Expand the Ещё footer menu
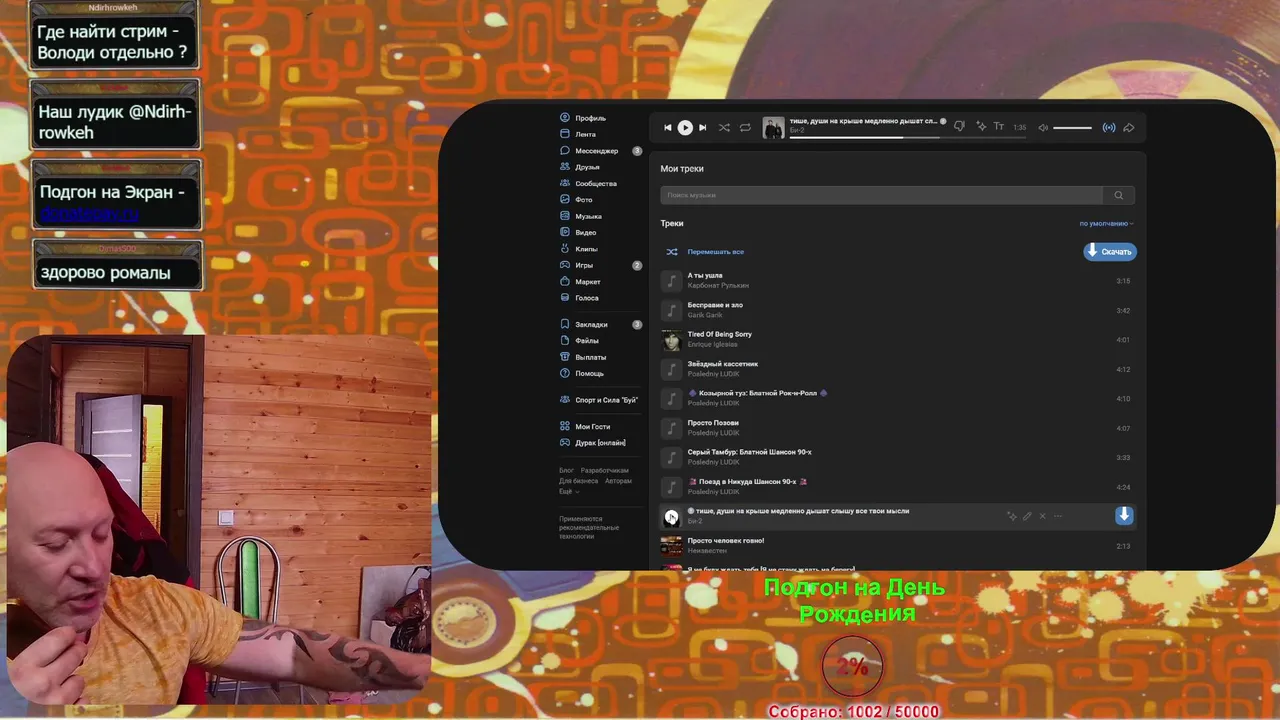The height and width of the screenshot is (720, 1280). click(x=567, y=492)
